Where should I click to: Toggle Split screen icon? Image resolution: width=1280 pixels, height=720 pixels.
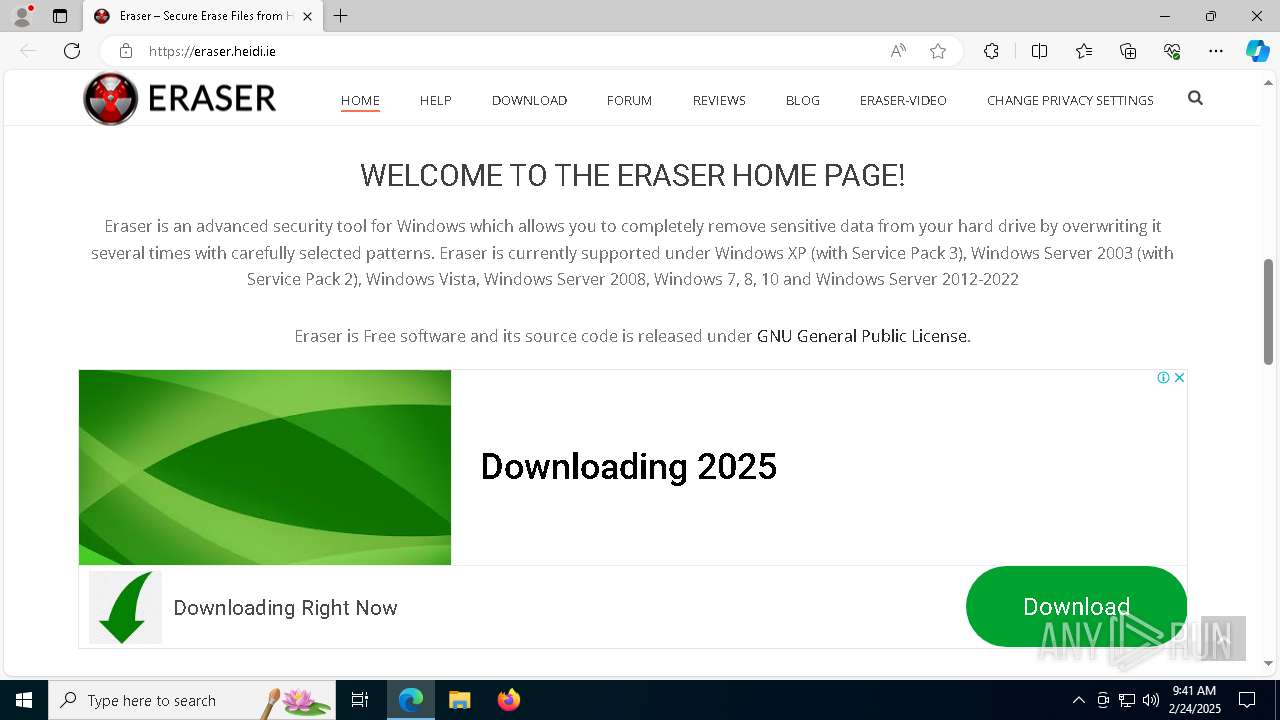(1039, 51)
